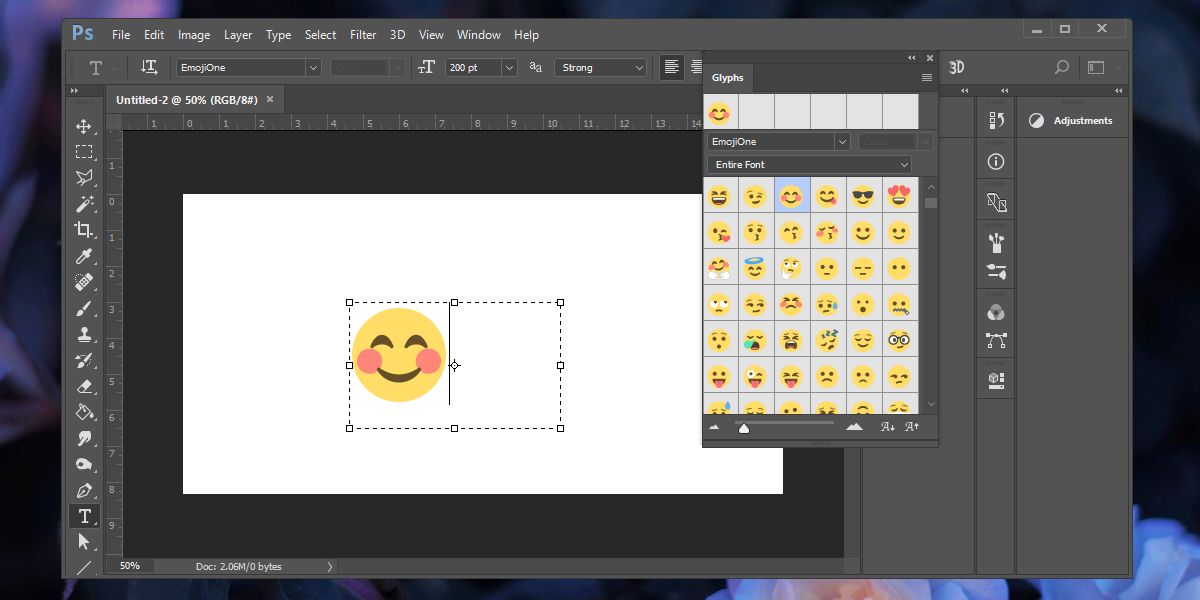This screenshot has width=1200, height=600.
Task: Pick the Eyedropper tool
Action: point(85,257)
